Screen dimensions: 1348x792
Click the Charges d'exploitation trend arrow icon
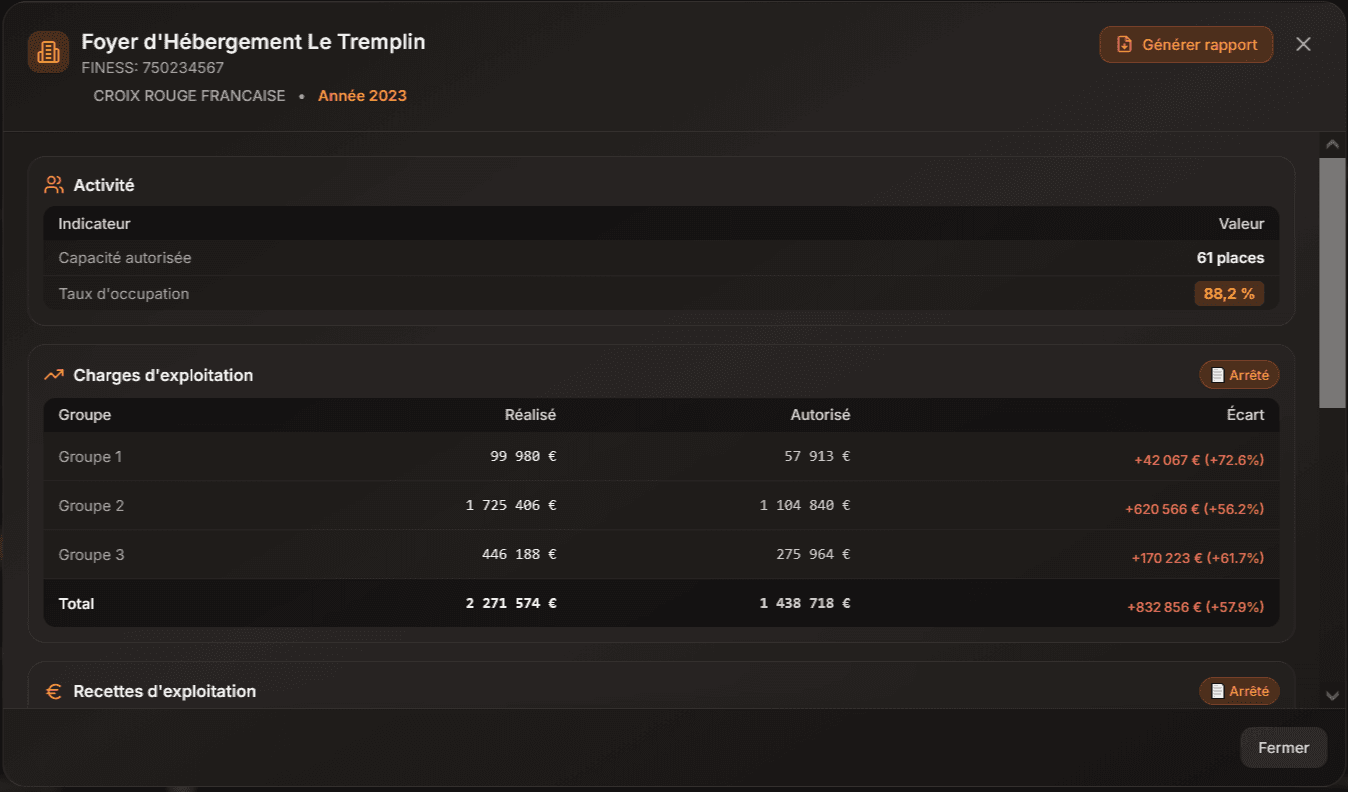[x=54, y=375]
